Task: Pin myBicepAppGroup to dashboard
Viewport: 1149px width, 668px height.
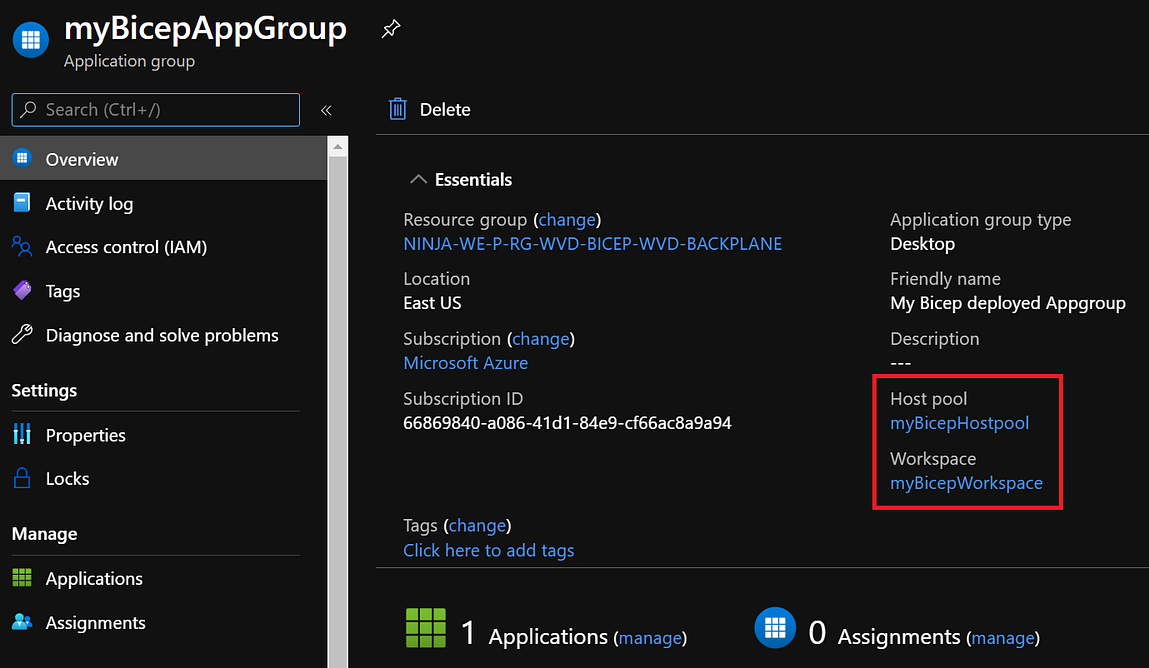Action: 391,29
